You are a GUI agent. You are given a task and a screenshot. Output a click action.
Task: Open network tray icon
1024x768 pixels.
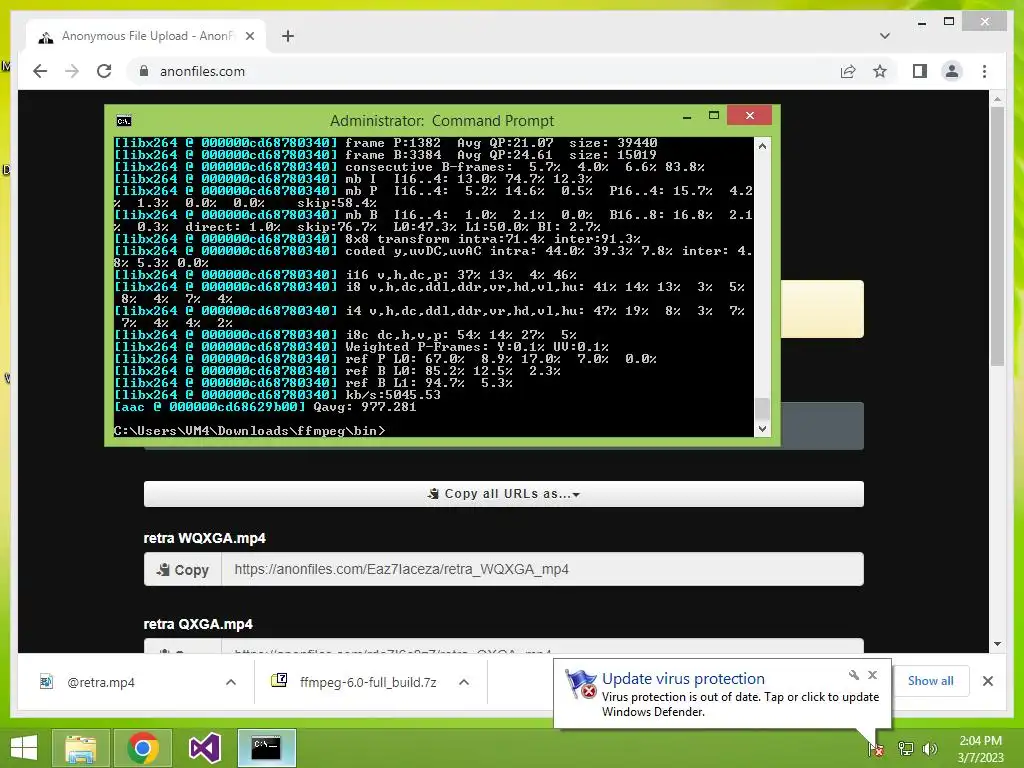[906, 749]
